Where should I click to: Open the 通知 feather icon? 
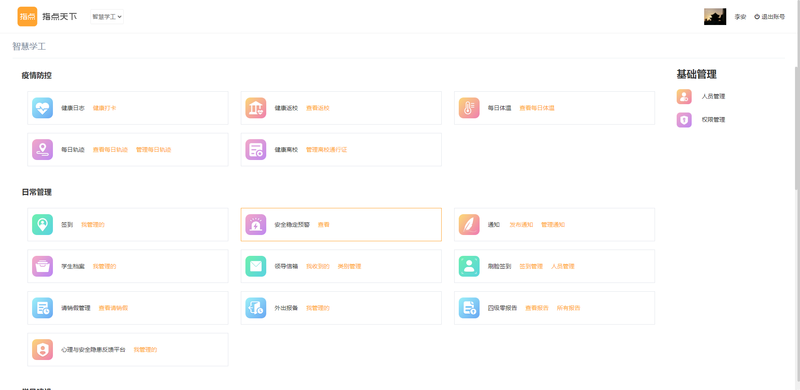coord(469,225)
